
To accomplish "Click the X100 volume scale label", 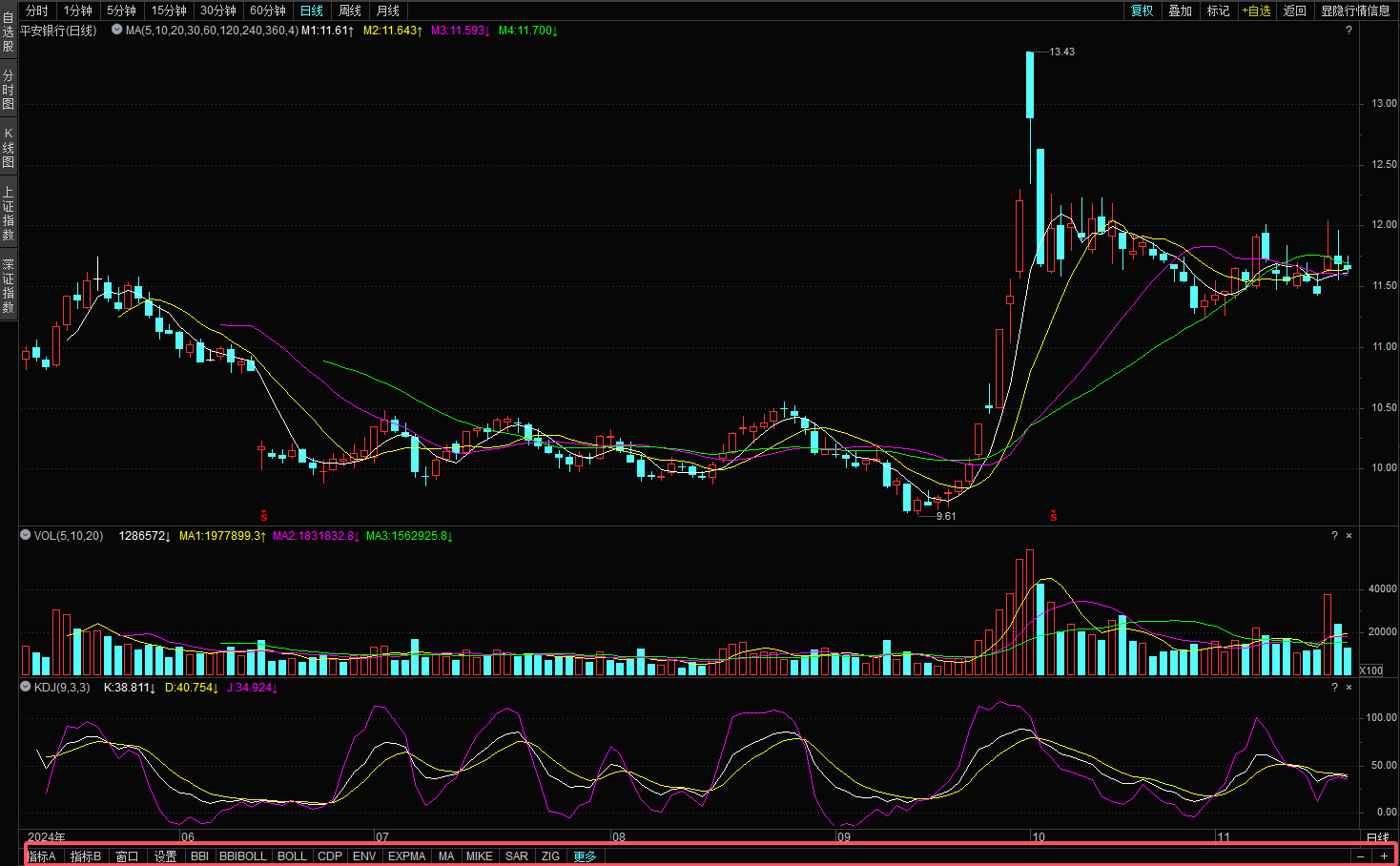I will coord(1370,670).
